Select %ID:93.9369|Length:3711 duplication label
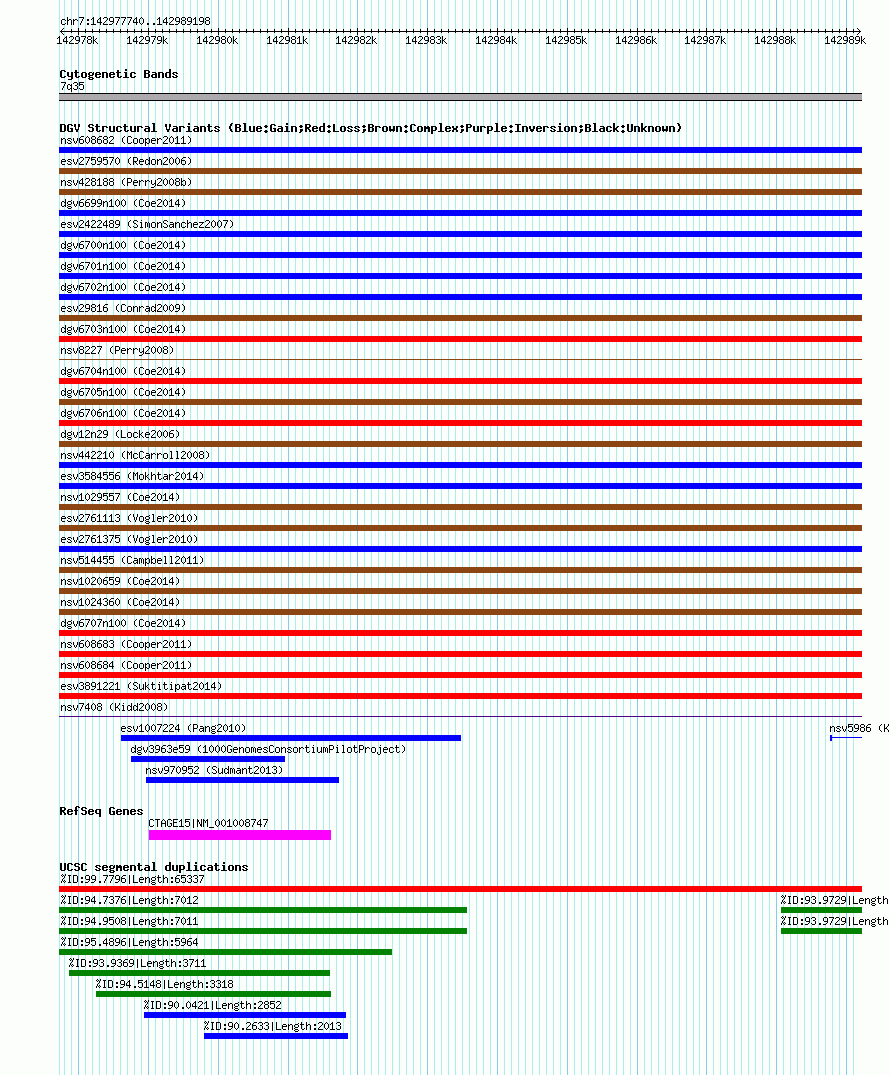Image resolution: width=890 pixels, height=1075 pixels. 137,963
